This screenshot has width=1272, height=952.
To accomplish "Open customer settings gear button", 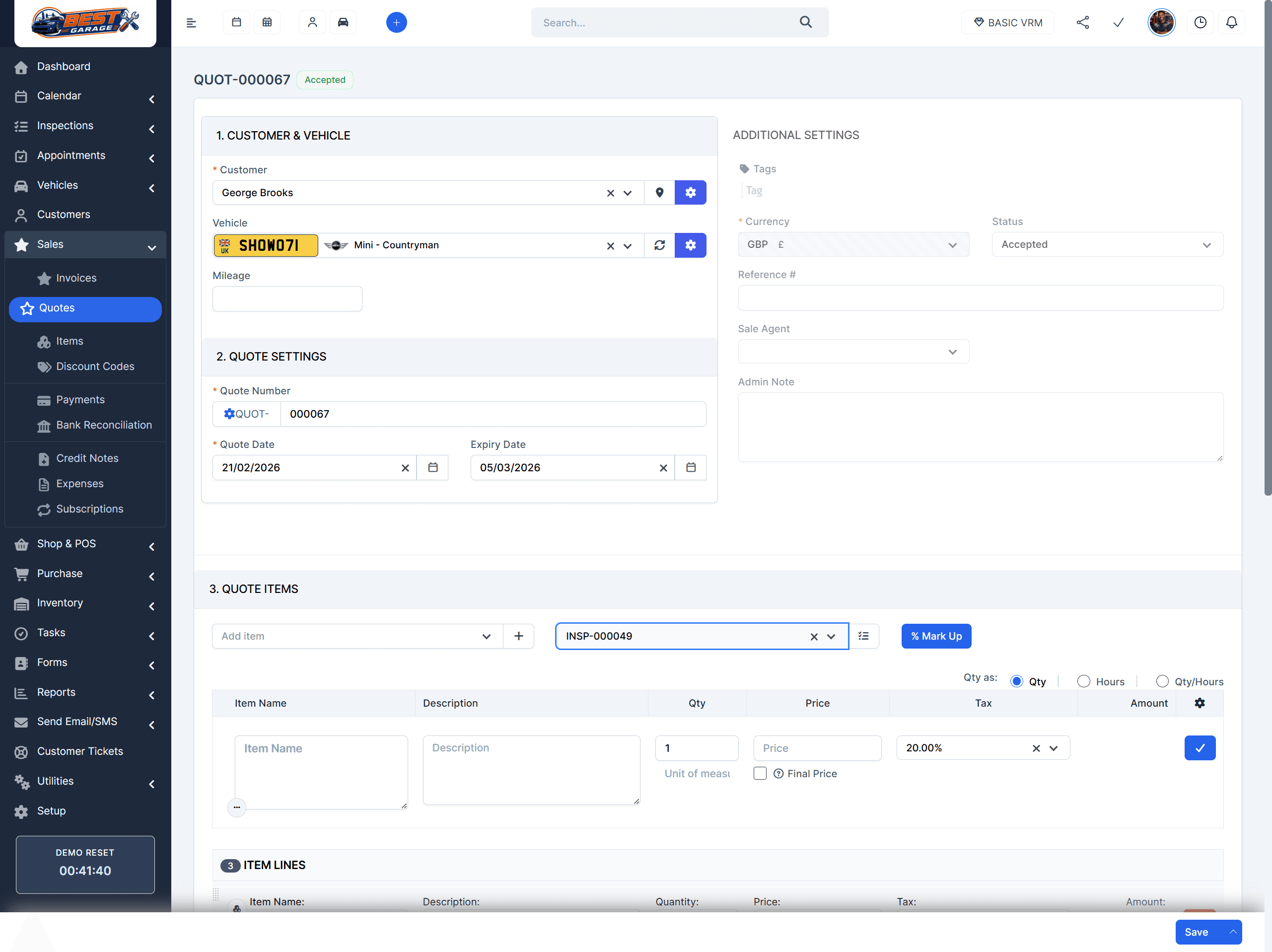I will click(x=690, y=193).
